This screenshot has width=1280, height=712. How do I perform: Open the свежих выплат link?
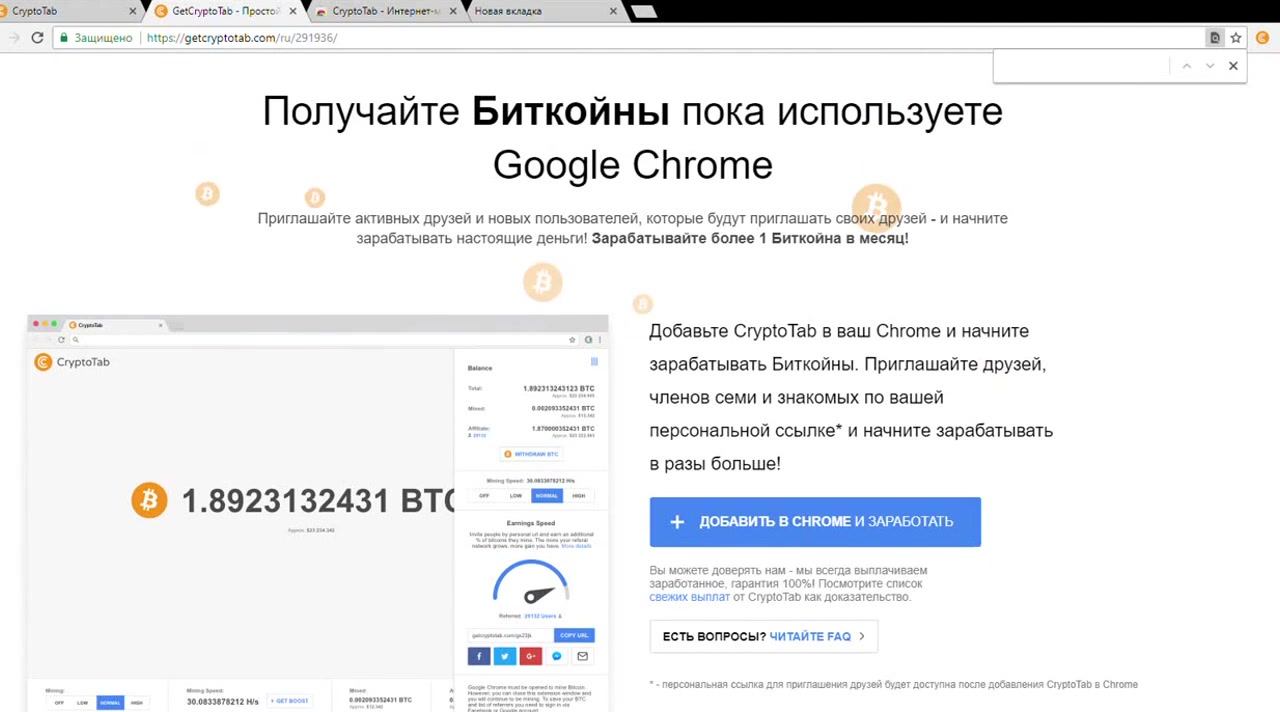point(689,597)
